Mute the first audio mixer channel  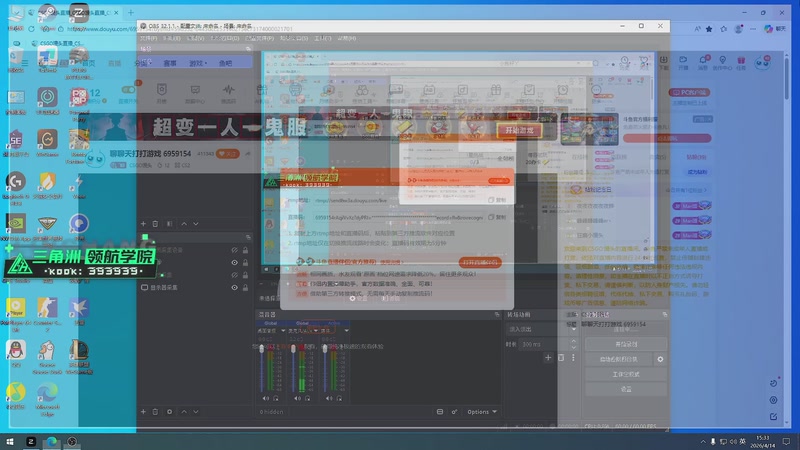click(x=265, y=398)
